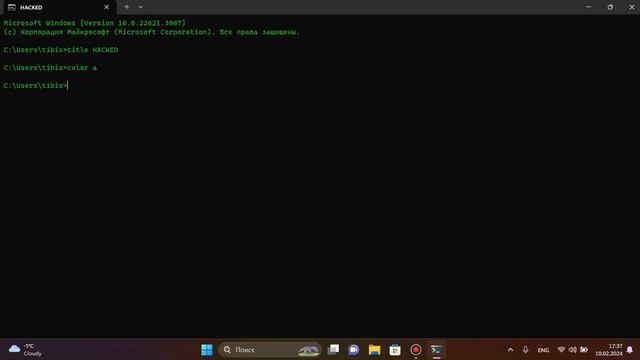Open the red record app on taskbar
Image resolution: width=640 pixels, height=360 pixels.
pos(416,350)
